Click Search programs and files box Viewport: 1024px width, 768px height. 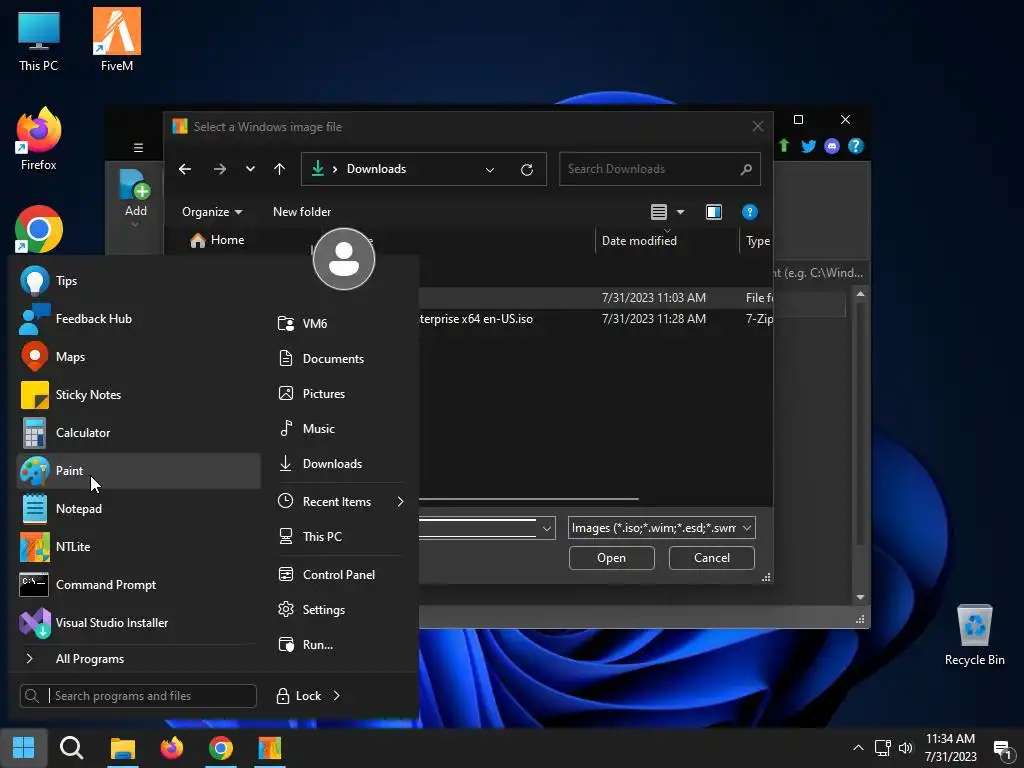(138, 696)
